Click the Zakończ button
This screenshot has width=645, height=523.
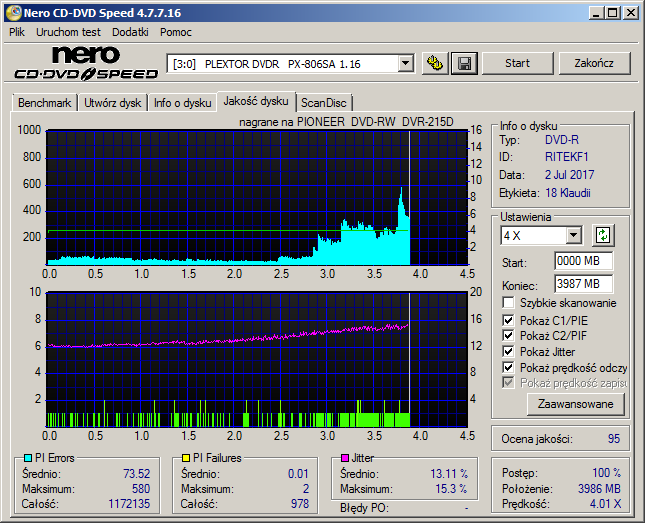(x=594, y=63)
